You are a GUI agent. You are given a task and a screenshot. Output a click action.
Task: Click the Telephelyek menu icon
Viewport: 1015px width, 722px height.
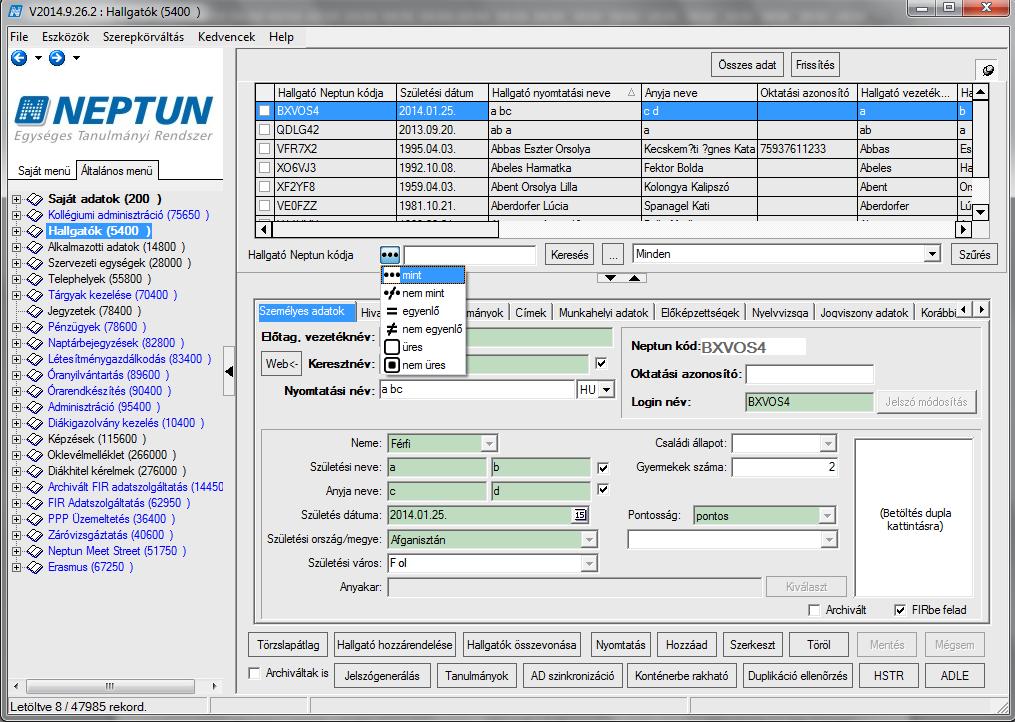[x=35, y=279]
